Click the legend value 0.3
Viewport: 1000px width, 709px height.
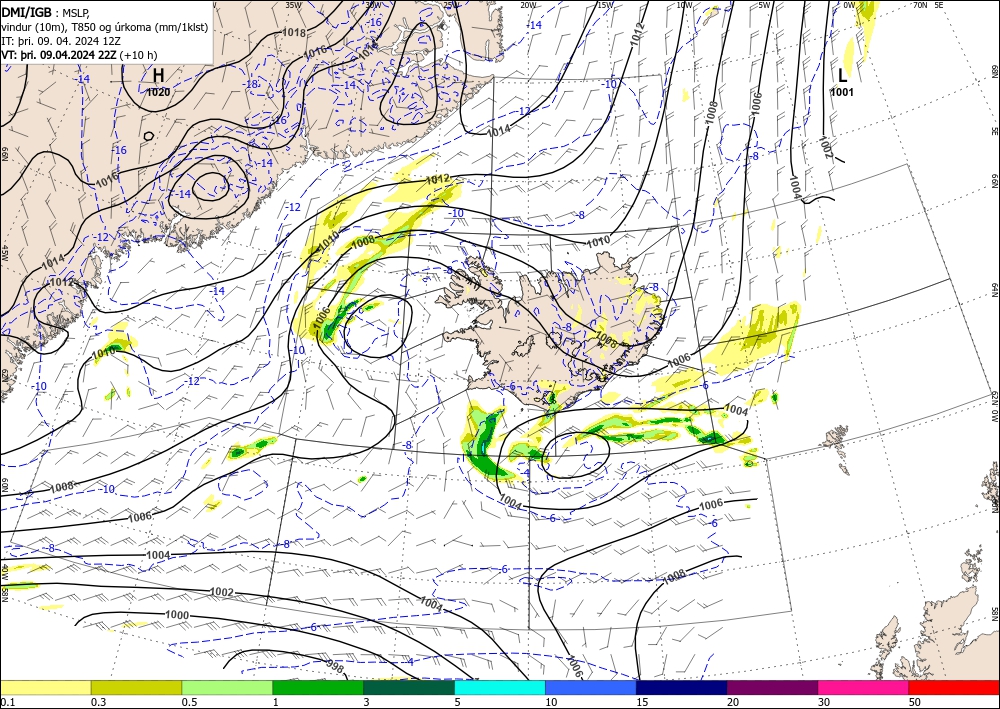point(98,702)
